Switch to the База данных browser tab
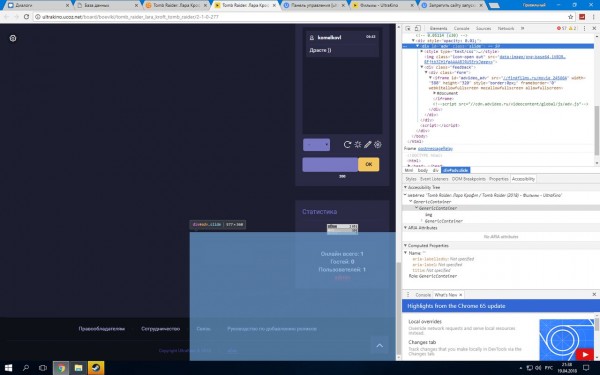Viewport: 600px width, 375px height. [107, 5]
